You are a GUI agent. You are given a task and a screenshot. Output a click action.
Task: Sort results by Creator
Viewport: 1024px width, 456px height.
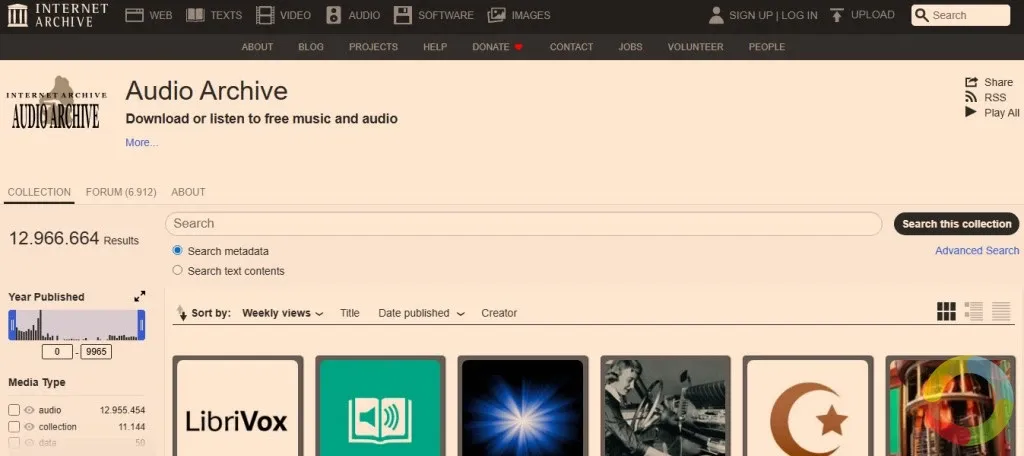tap(499, 313)
